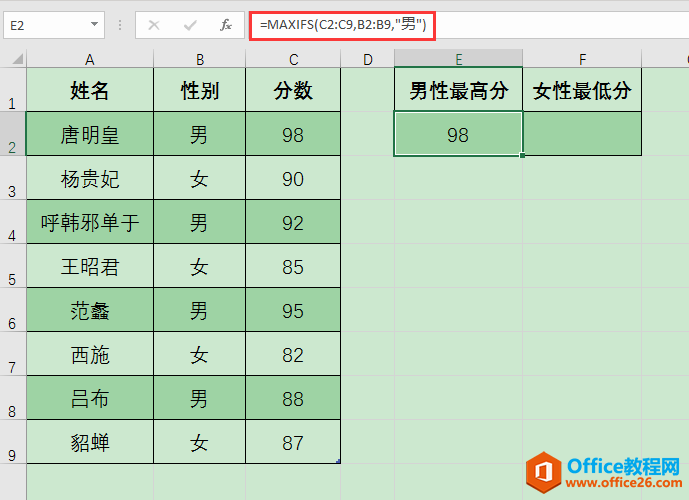Click the formula bar options dots
This screenshot has width=689, height=500.
120,25
